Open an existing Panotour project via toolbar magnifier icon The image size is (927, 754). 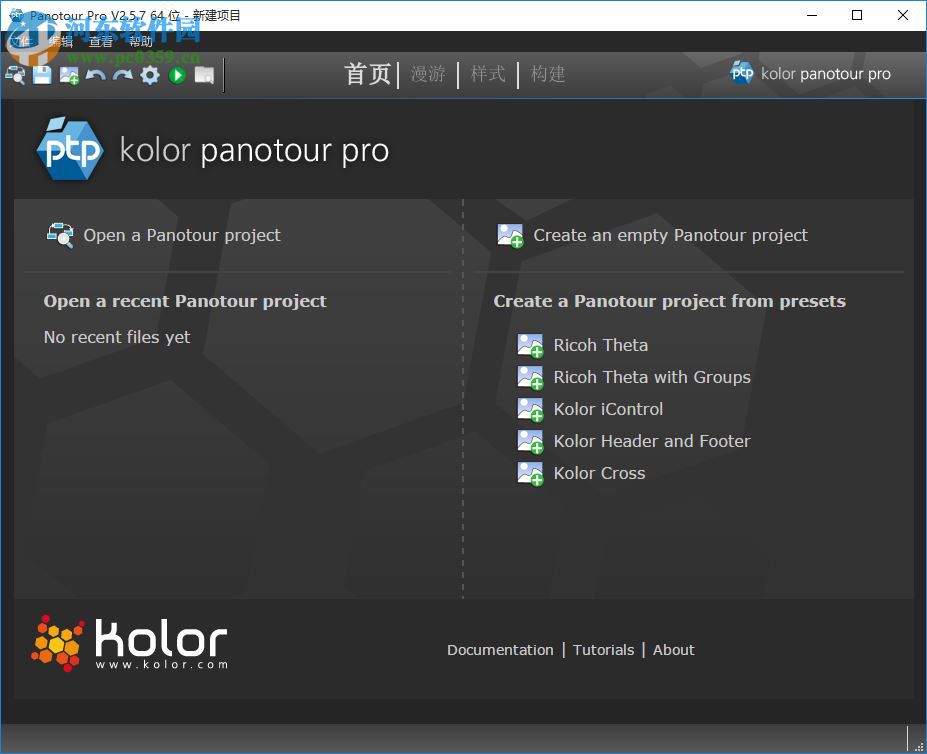pyautogui.click(x=14, y=75)
